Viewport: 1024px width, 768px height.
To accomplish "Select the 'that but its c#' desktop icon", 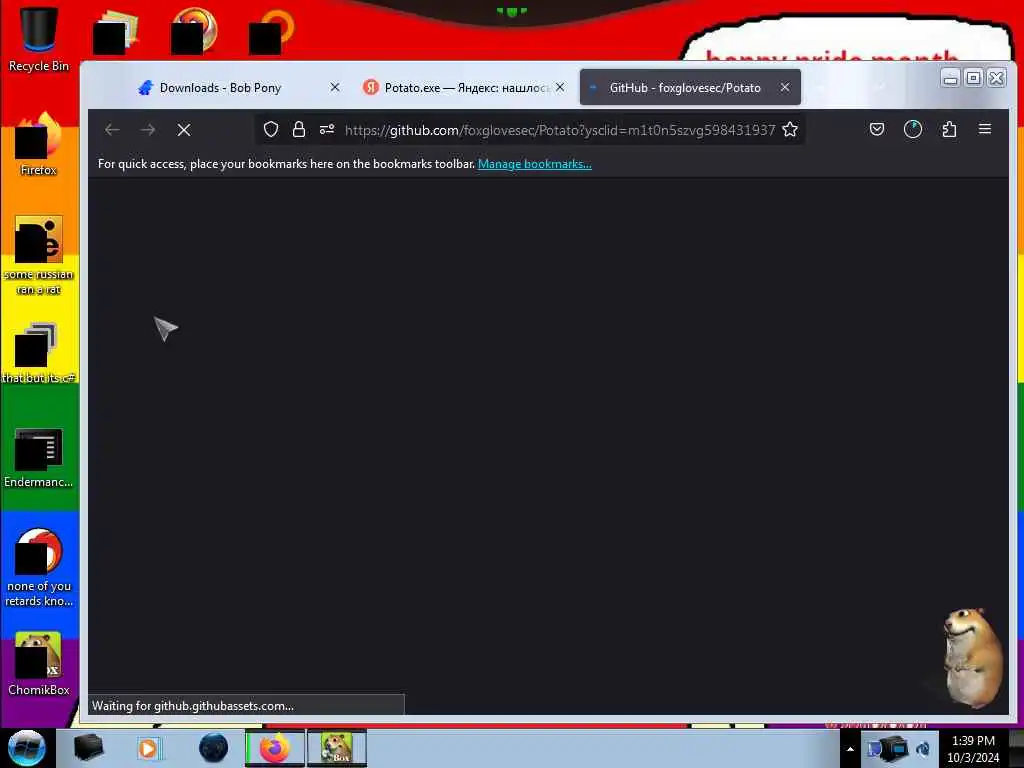I will pos(38,353).
